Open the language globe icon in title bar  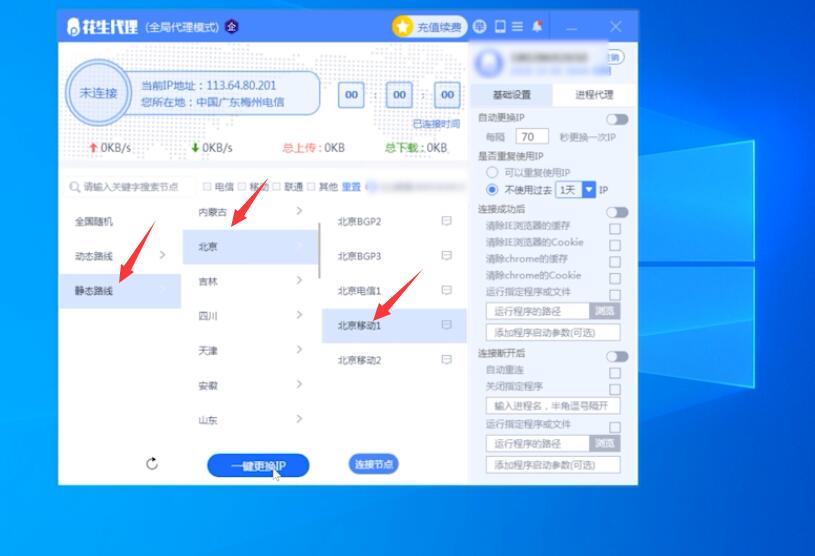(480, 27)
